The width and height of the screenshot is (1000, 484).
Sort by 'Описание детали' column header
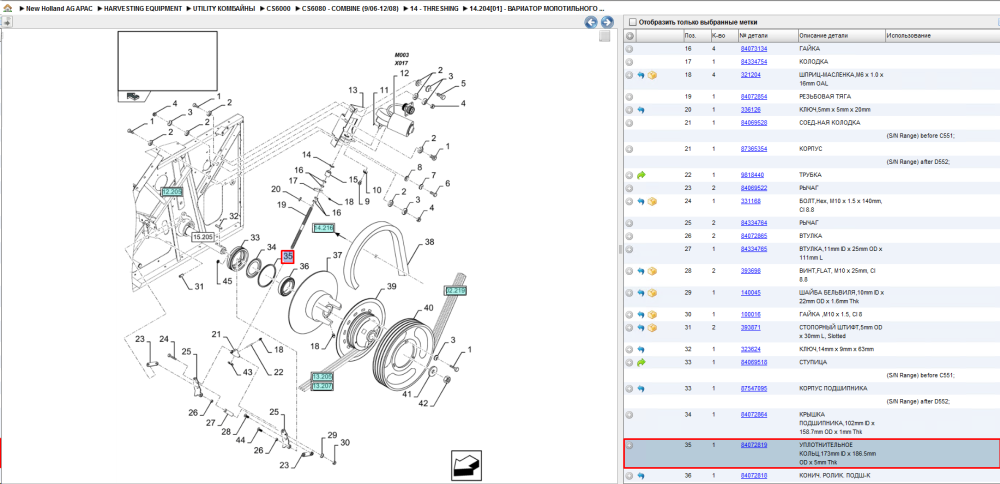coord(841,36)
